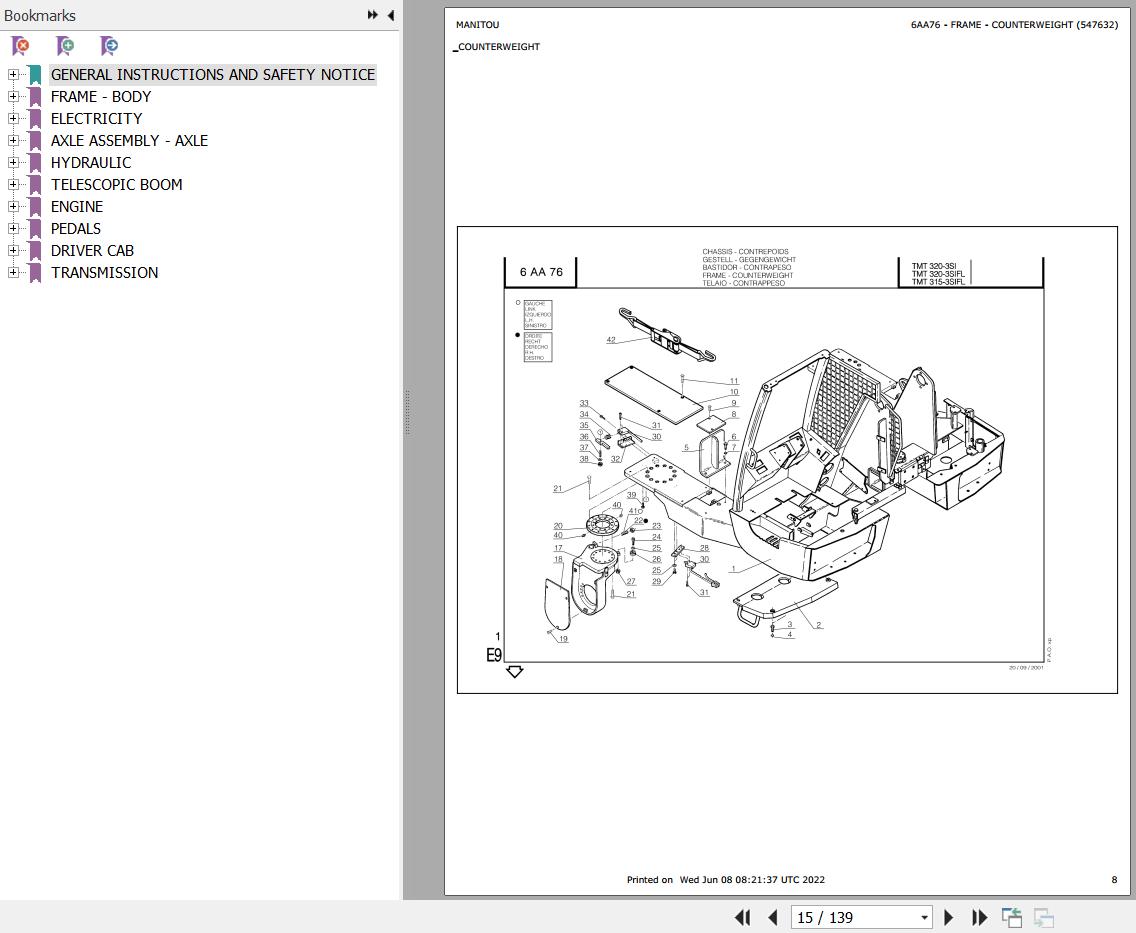This screenshot has width=1136, height=933.
Task: Click the teal bookmark icon beside GENERAL INSTRUCTIONS
Action: [x=35, y=75]
